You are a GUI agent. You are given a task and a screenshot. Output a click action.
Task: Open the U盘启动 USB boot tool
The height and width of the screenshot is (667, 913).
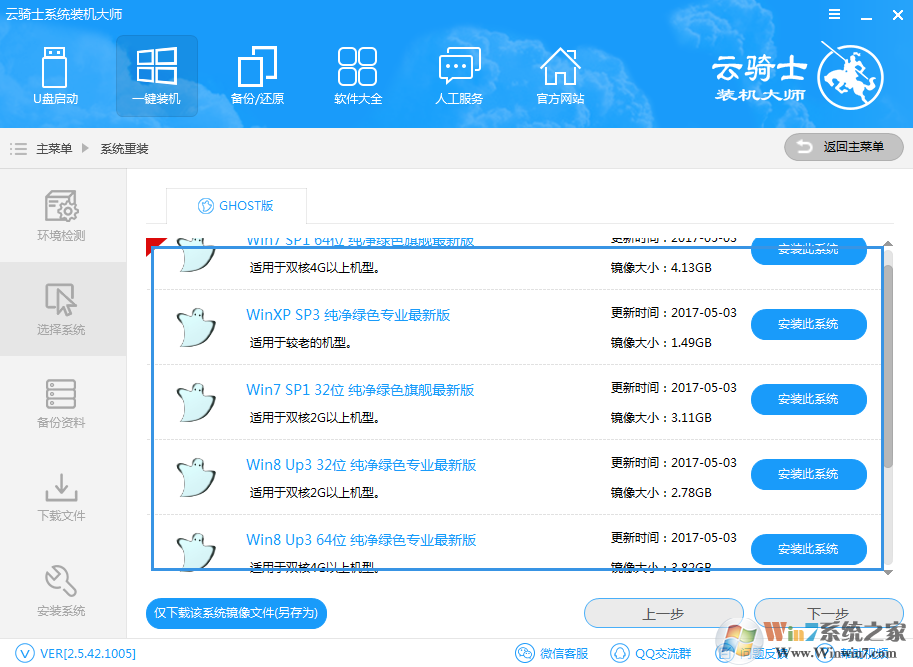tap(55, 75)
